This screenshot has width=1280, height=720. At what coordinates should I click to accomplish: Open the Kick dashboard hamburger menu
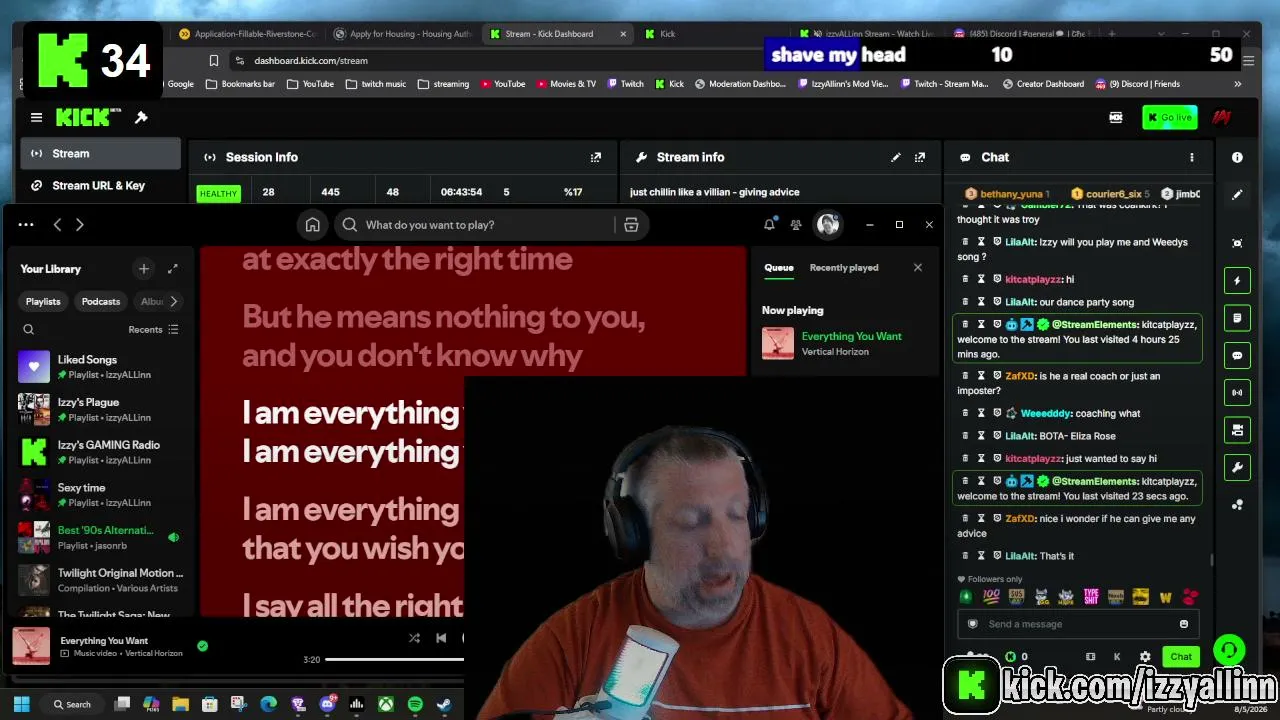coord(36,118)
